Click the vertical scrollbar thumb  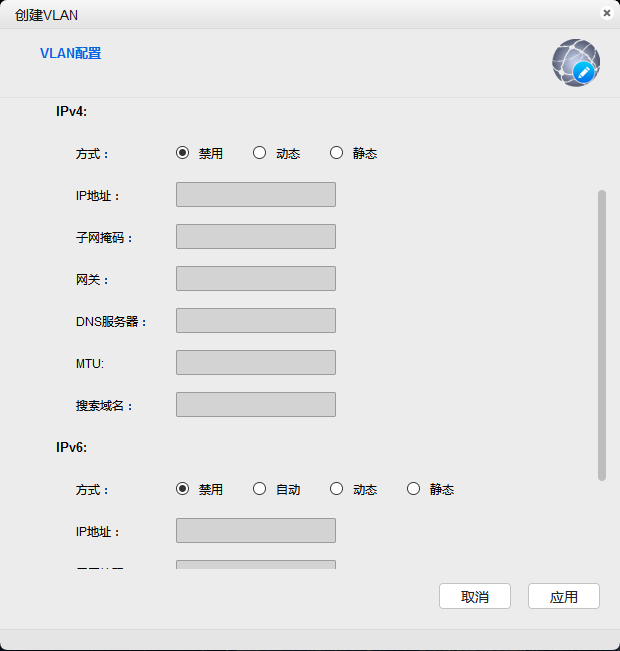coord(601,334)
